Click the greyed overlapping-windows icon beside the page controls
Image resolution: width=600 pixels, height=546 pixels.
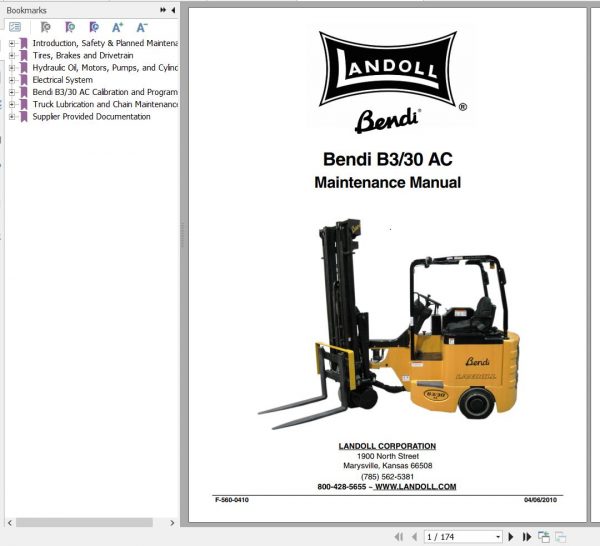click(x=560, y=537)
